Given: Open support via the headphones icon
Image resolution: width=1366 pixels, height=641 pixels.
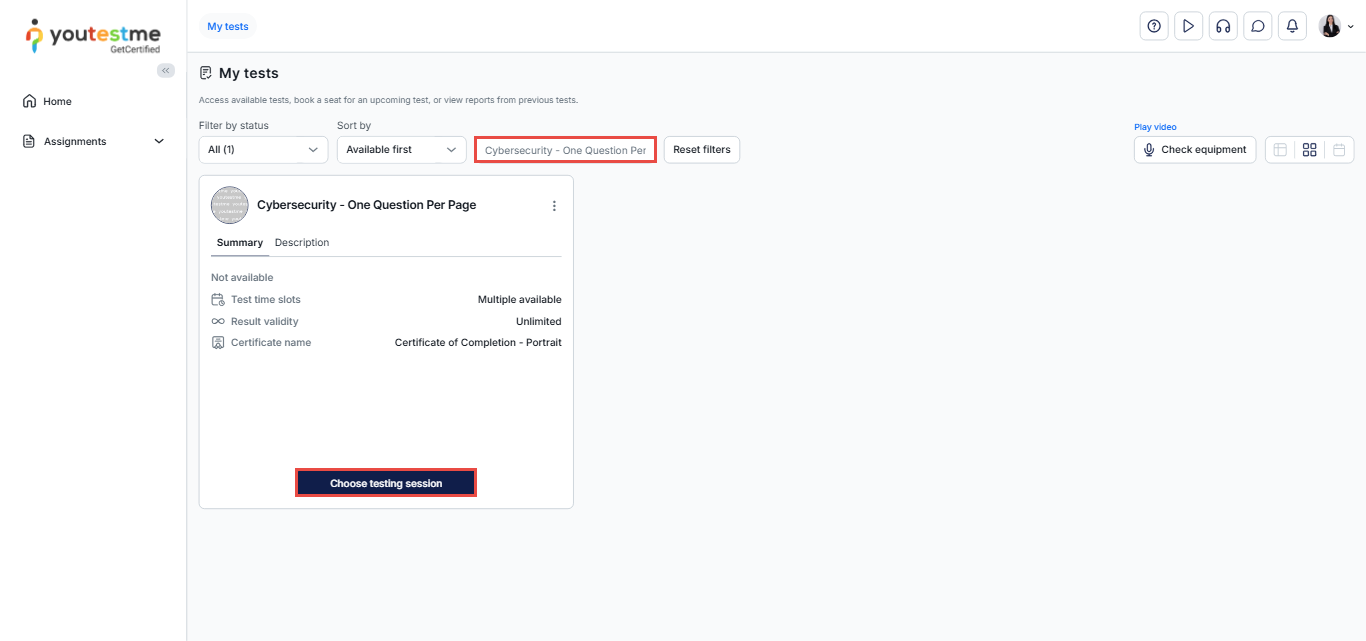Looking at the screenshot, I should pos(1223,27).
